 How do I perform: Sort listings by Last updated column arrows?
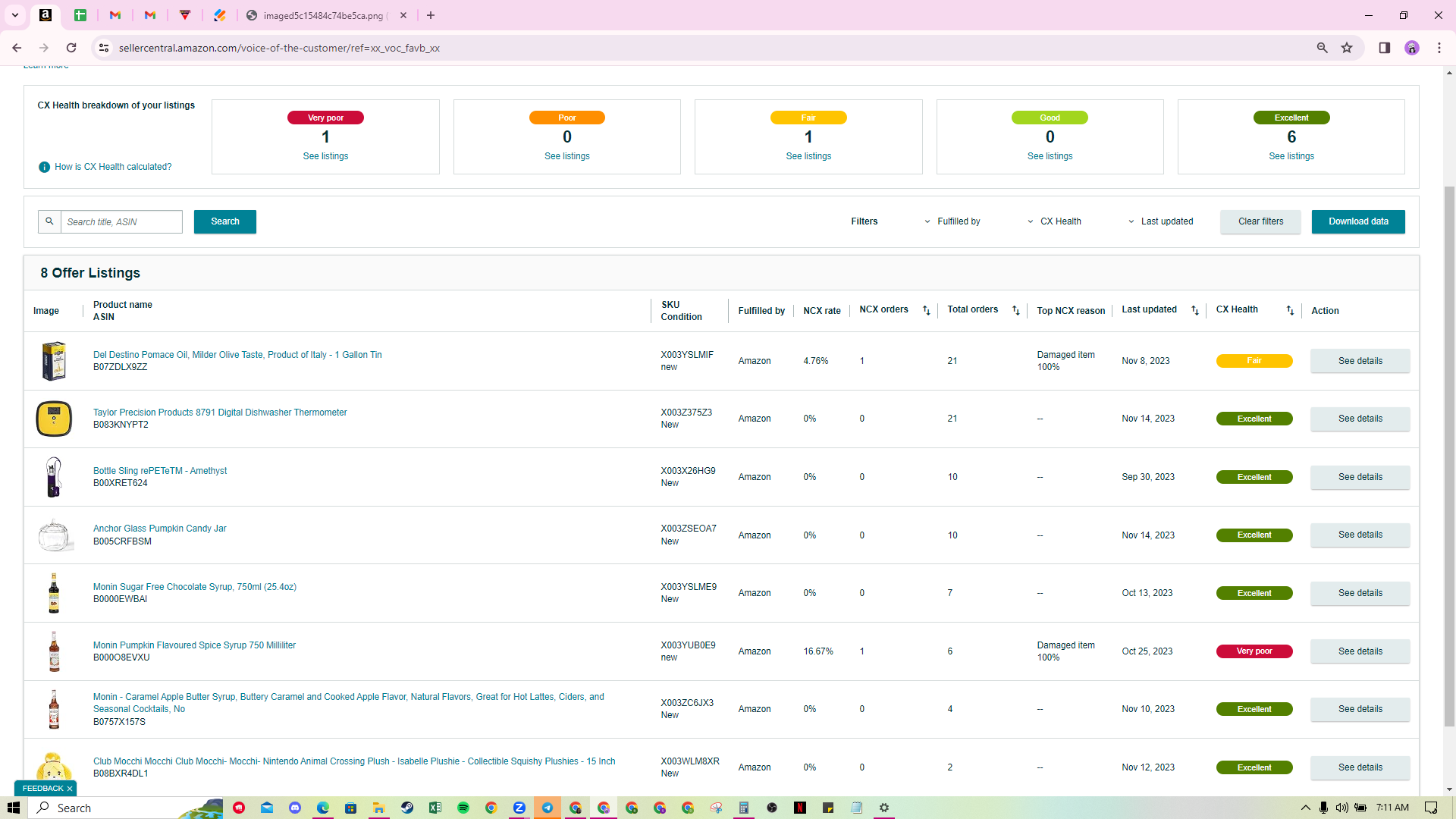(x=1195, y=310)
